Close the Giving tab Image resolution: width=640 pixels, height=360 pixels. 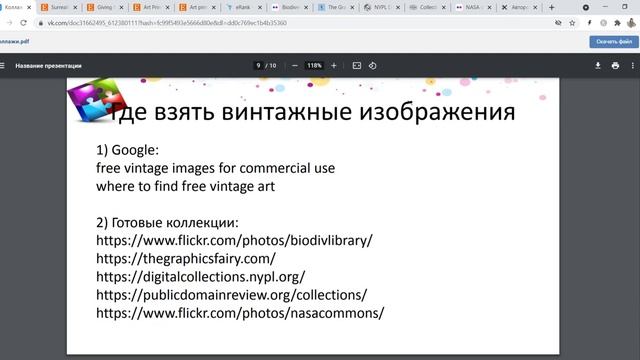(121, 7)
